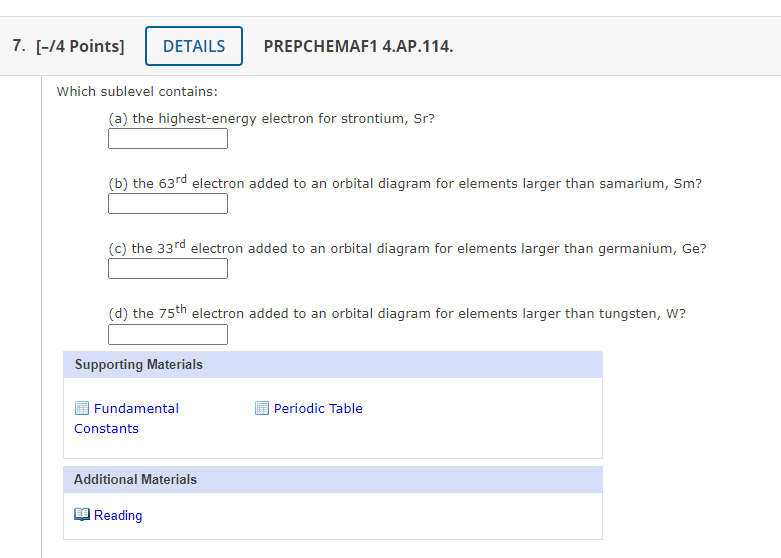This screenshot has width=781, height=558.
Task: Click the Reading book icon
Action: point(82,514)
